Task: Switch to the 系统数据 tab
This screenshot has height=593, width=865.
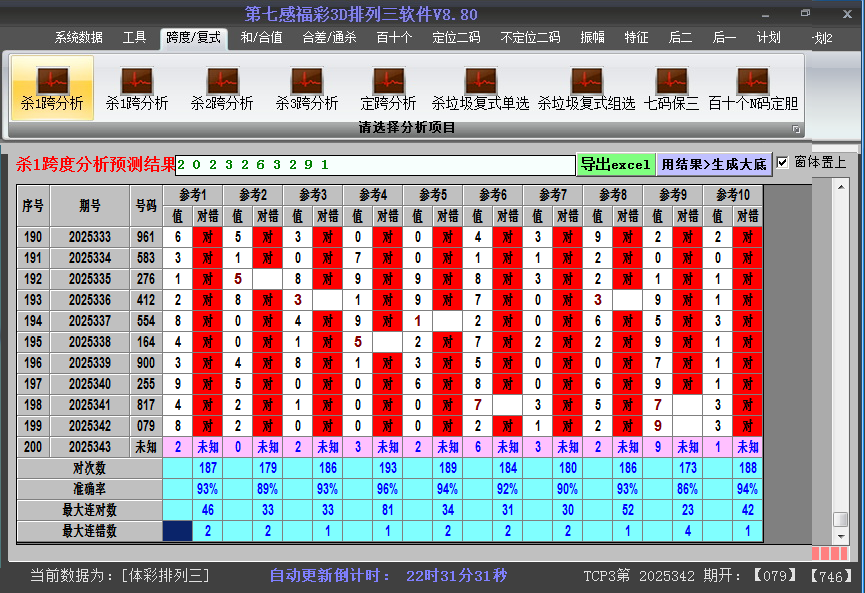Action: (x=79, y=38)
